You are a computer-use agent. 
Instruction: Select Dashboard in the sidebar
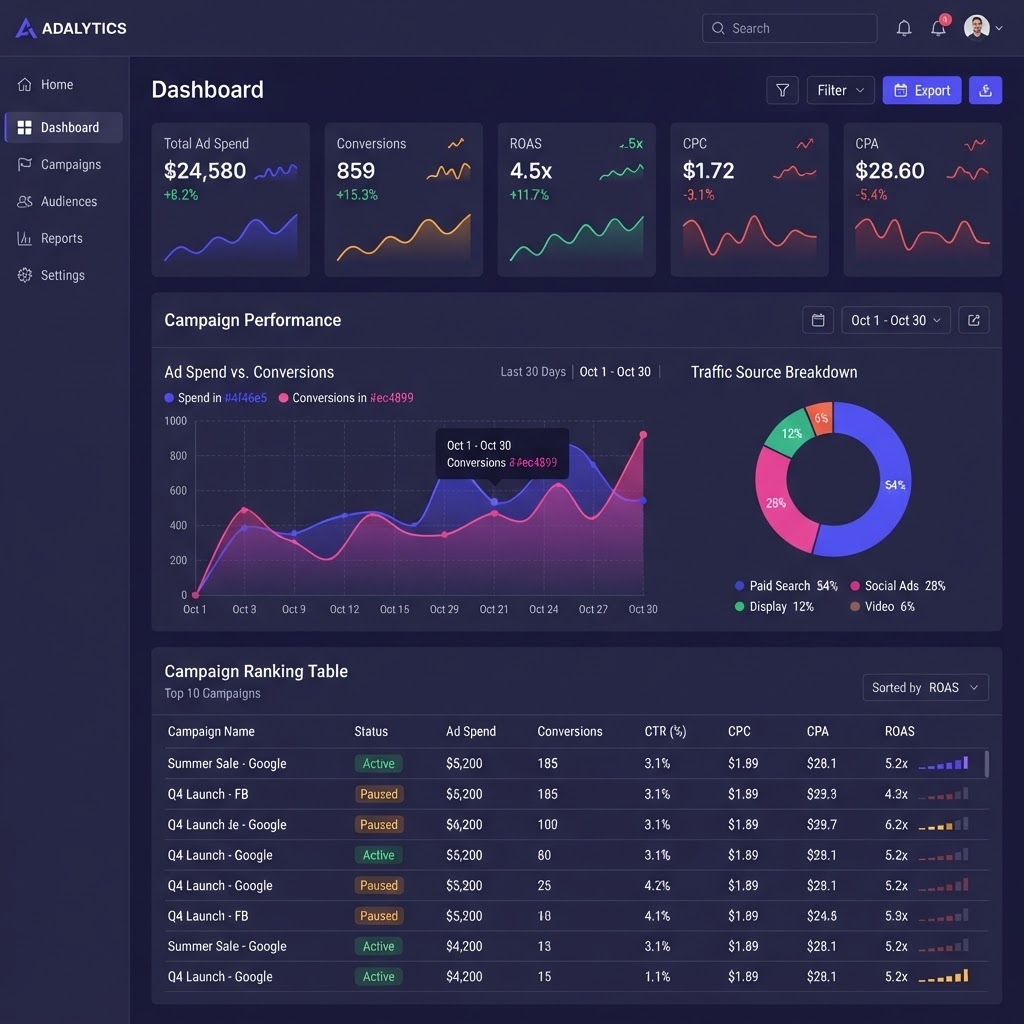(63, 127)
